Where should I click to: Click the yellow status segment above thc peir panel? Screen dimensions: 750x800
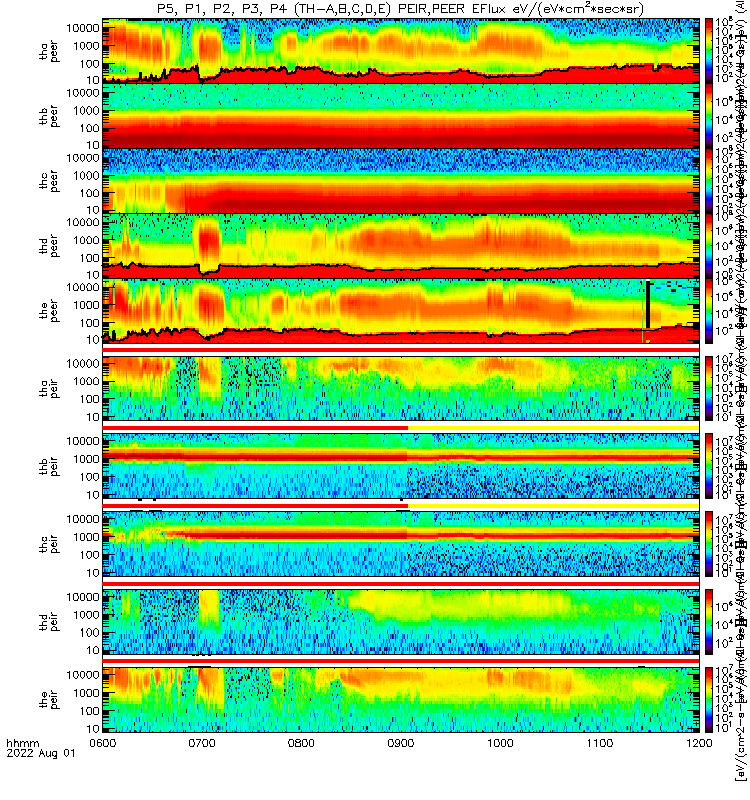554,506
